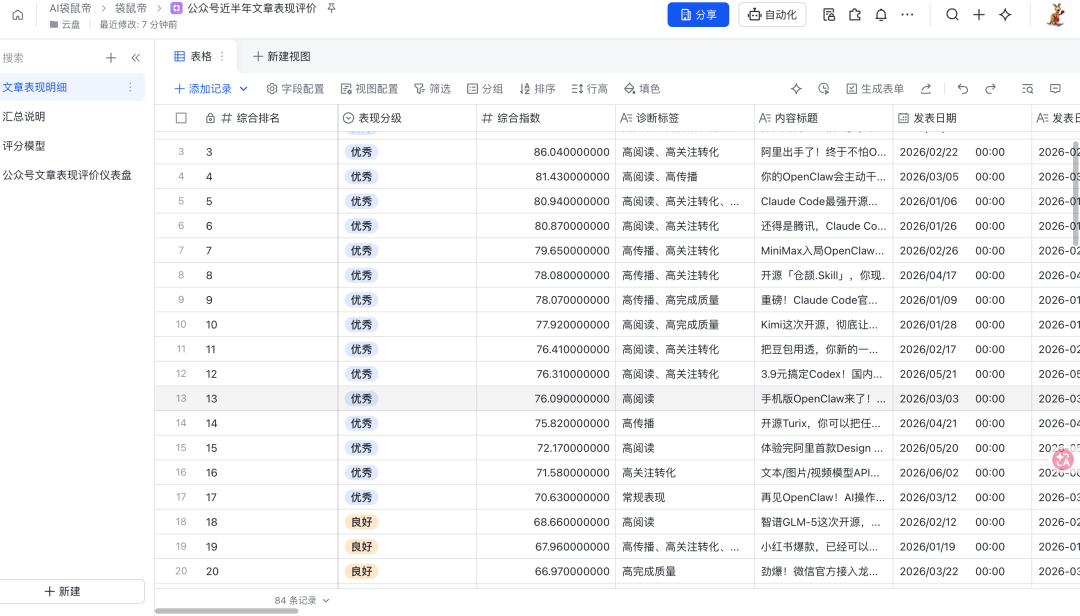Open 字段配置 field settings
Image resolution: width=1080 pixels, height=616 pixels.
(x=295, y=89)
